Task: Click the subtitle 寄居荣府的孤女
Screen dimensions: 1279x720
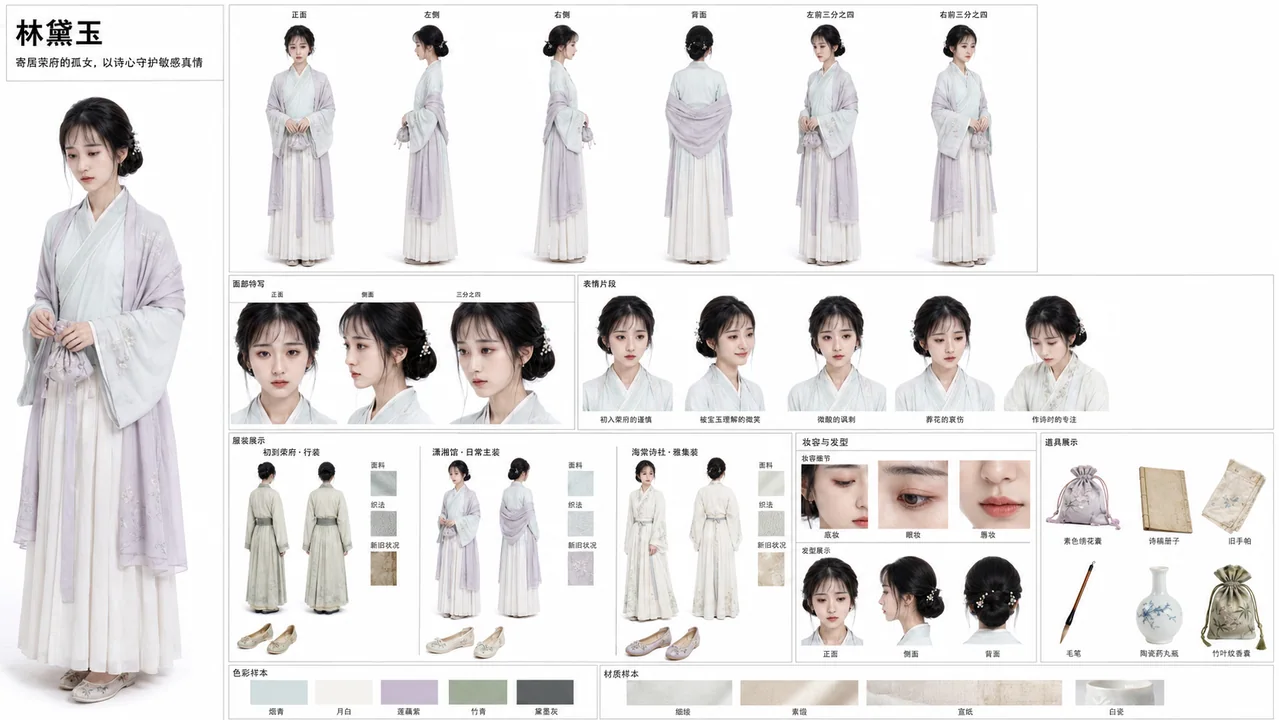Action: pos(57,62)
